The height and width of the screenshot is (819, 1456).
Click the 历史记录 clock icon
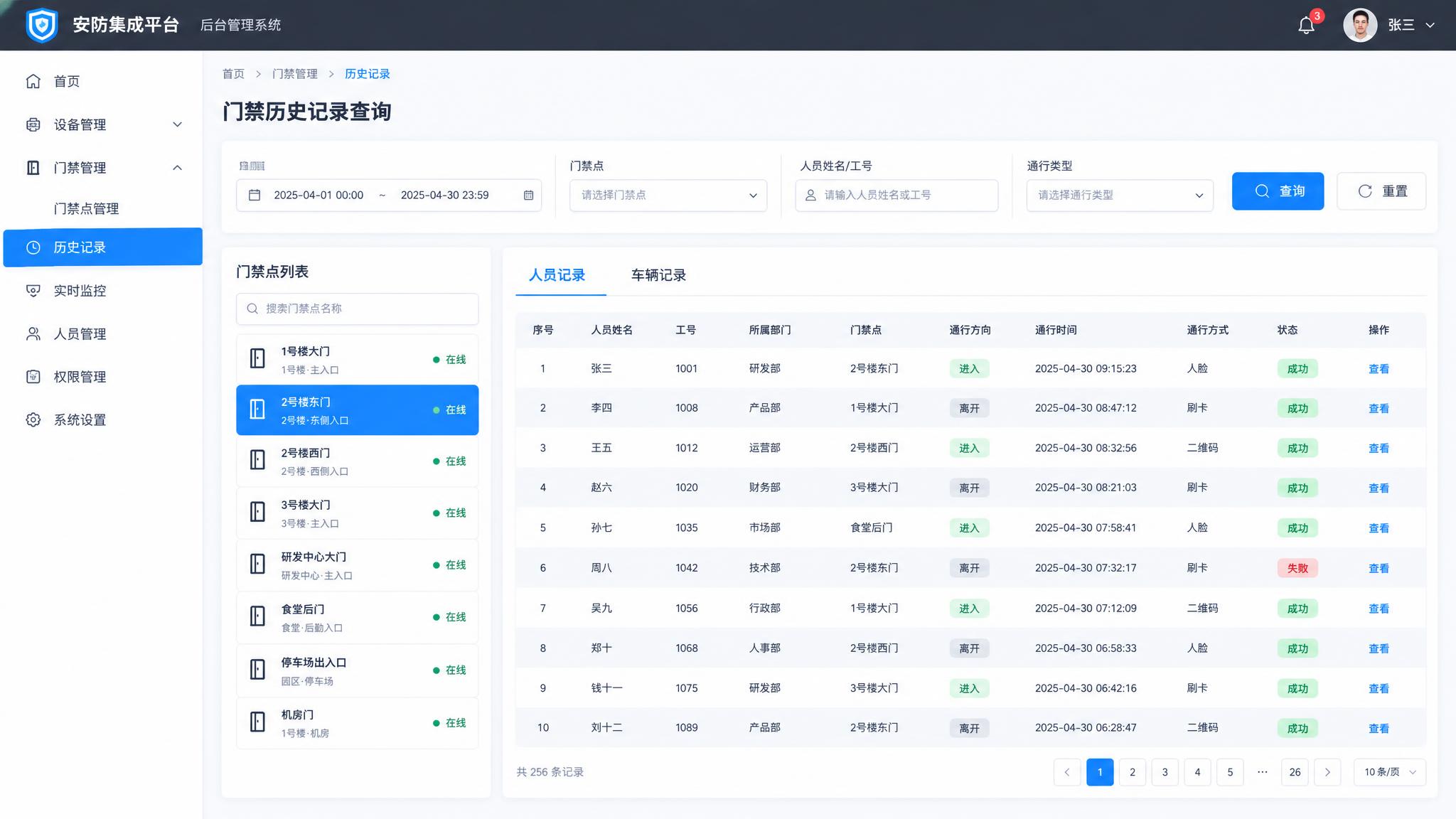[x=33, y=247]
